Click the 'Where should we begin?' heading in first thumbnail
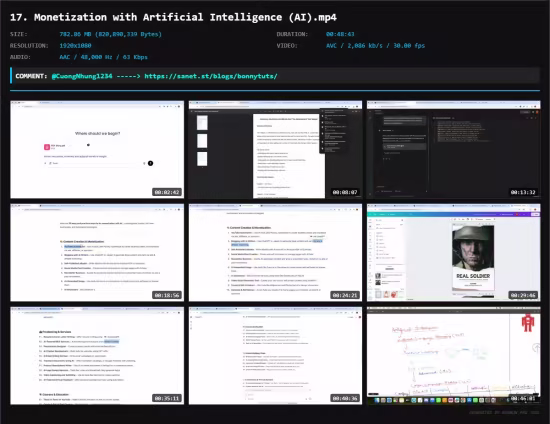Viewport: 550px width, 424px height. click(98, 133)
